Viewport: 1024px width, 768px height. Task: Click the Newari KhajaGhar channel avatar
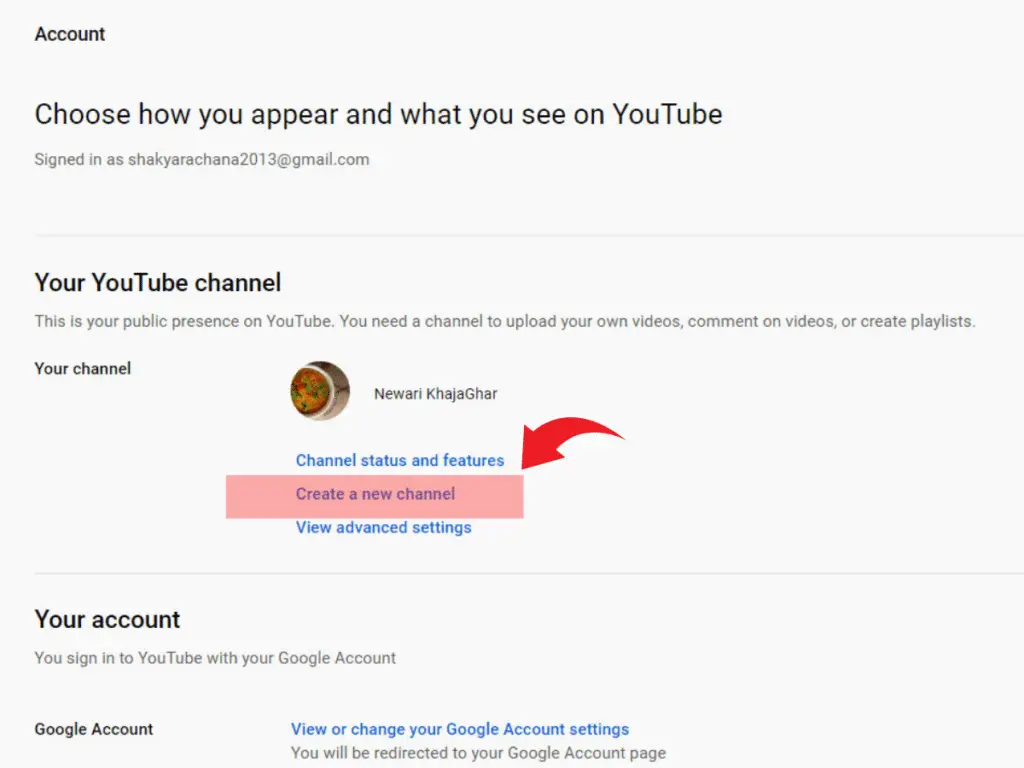pos(320,391)
